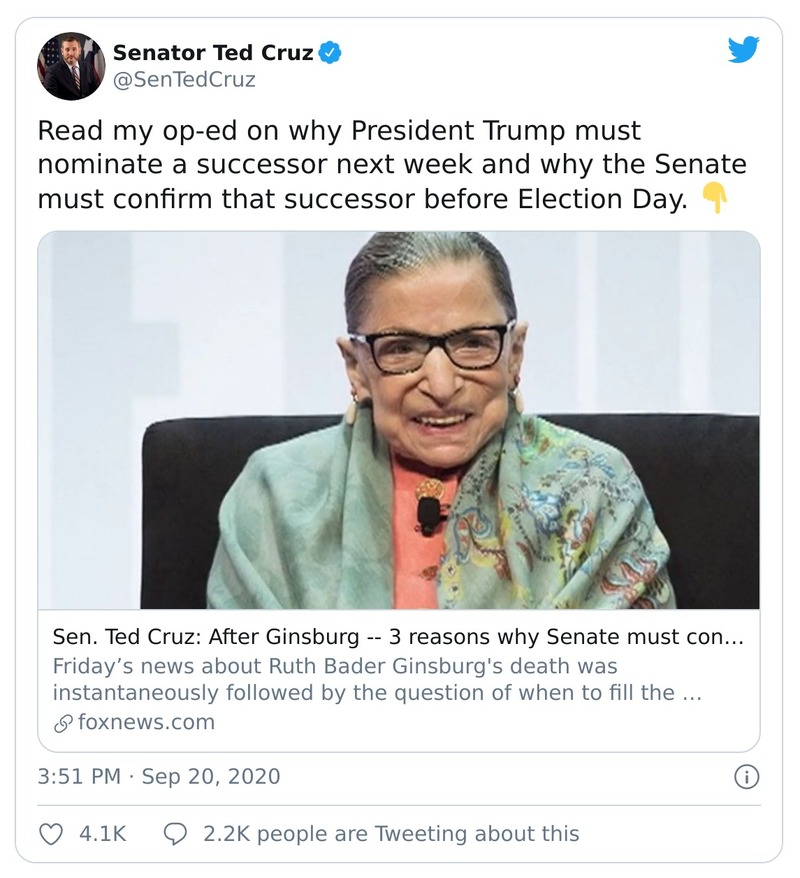800x878 pixels.
Task: Click the @SenTedCruz handle
Action: (184, 80)
